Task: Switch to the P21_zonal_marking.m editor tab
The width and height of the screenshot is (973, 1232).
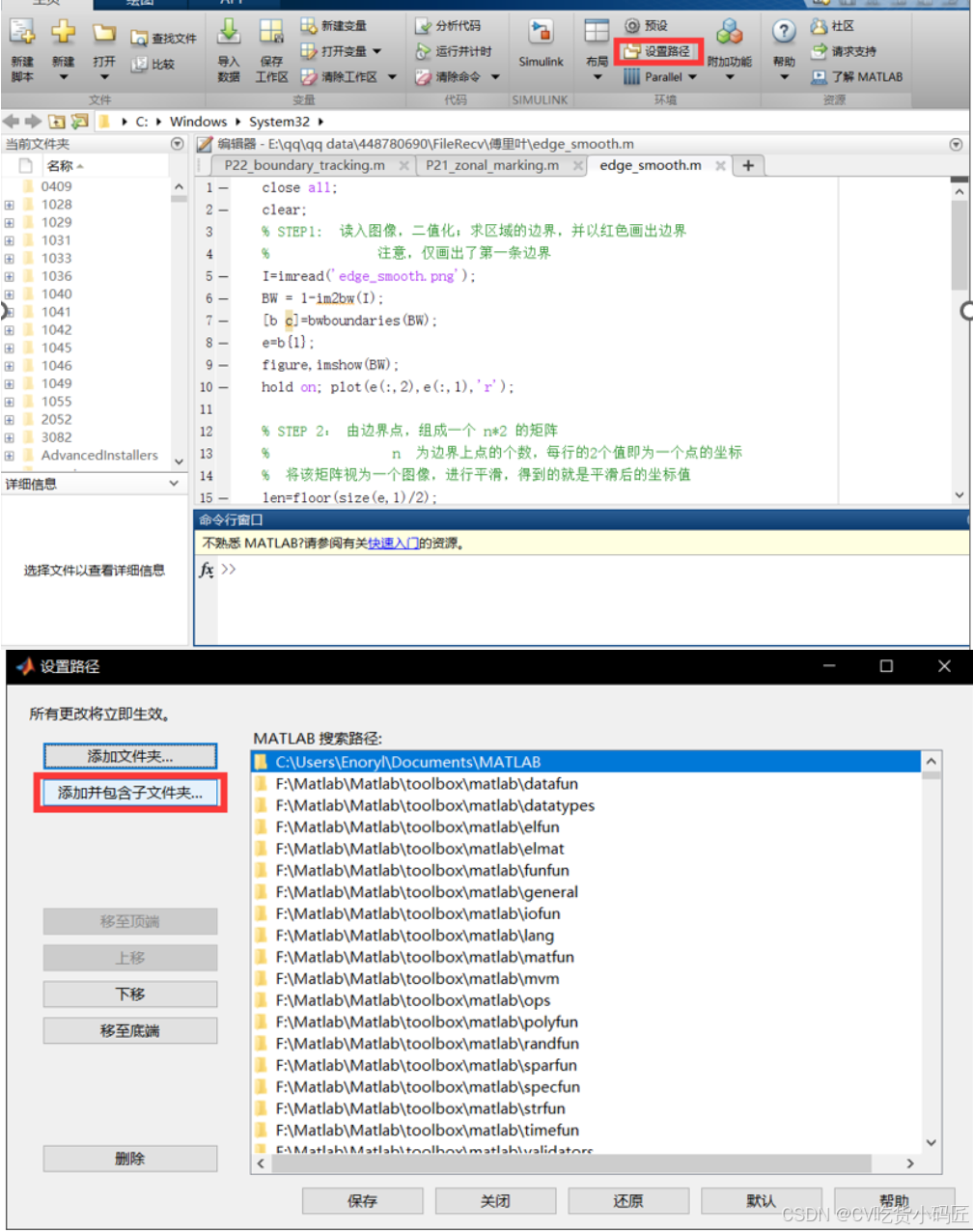Action: point(492,165)
